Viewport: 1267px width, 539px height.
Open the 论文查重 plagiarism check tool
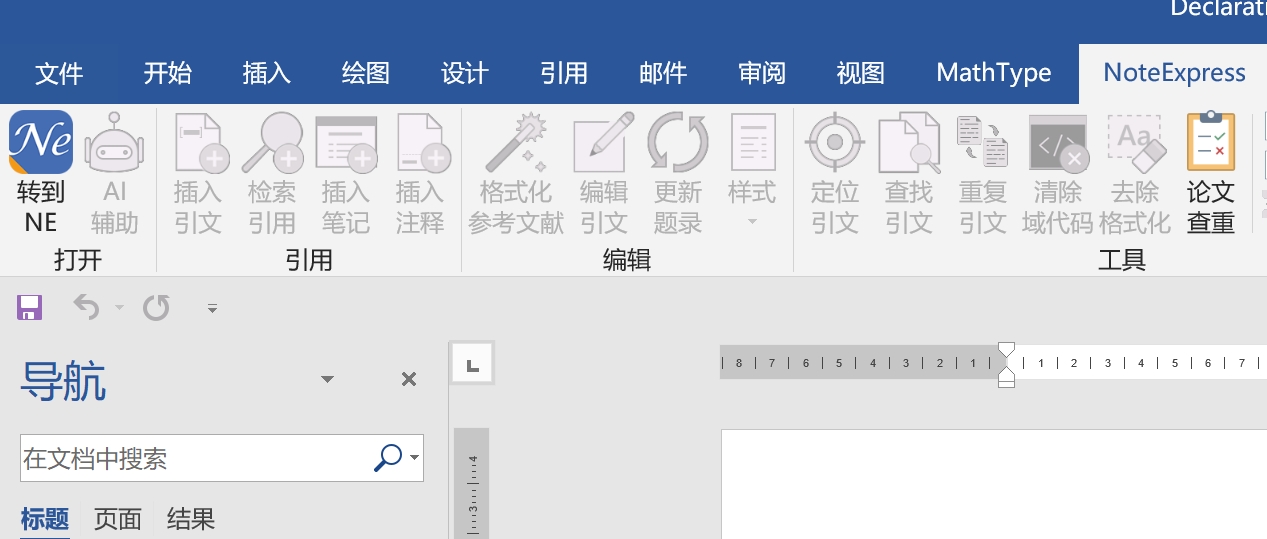(1211, 172)
